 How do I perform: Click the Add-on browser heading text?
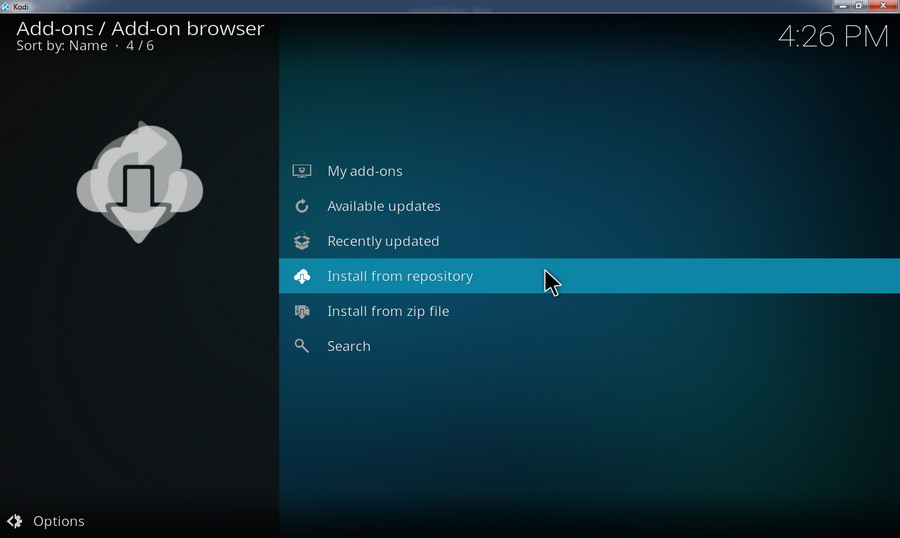(x=187, y=28)
